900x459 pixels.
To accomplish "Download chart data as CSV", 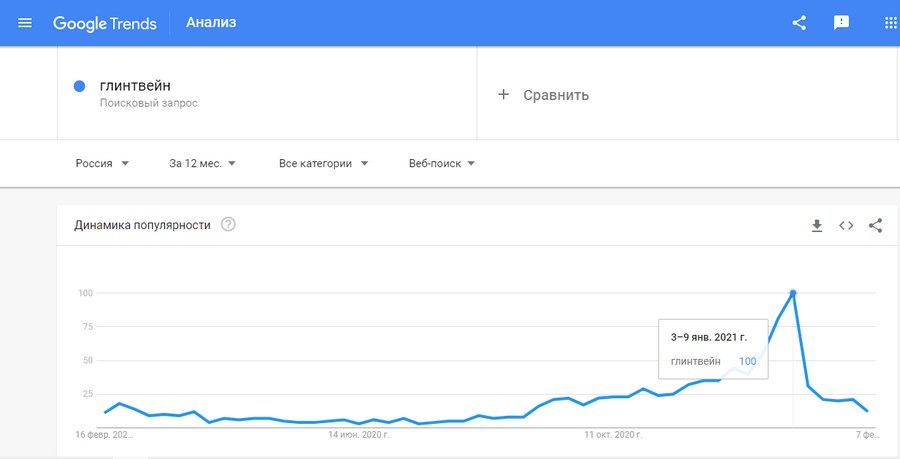I will 817,225.
